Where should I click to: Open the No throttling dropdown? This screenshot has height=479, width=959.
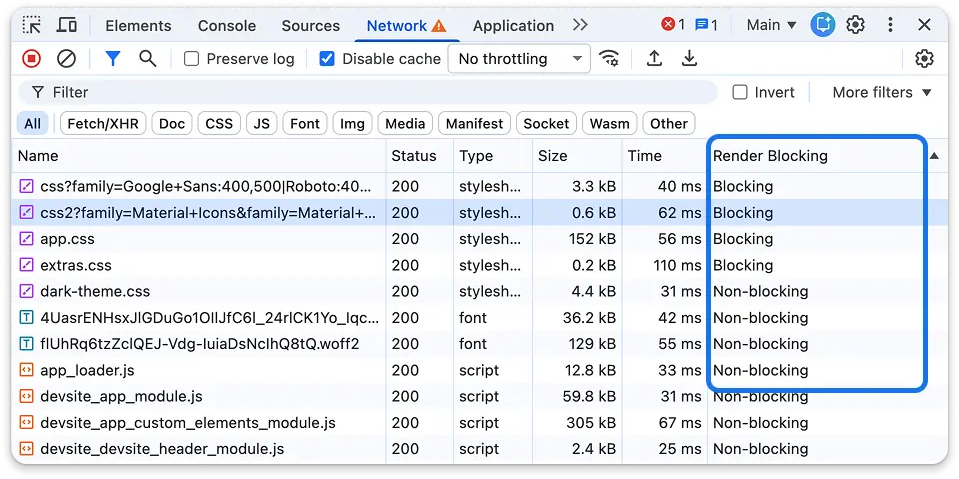(519, 59)
